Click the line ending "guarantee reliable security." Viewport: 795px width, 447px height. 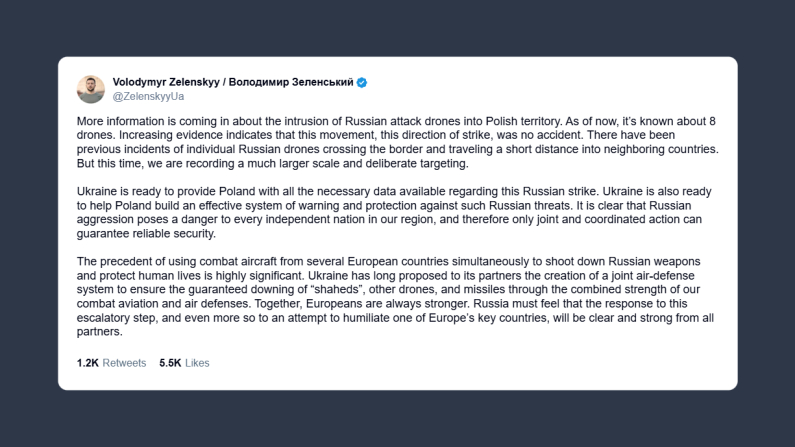coord(147,233)
